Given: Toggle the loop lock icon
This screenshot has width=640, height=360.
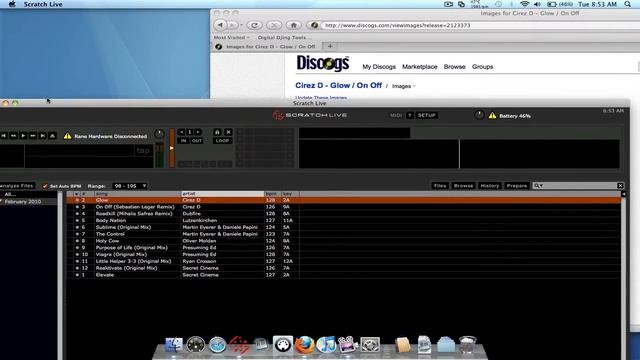Looking at the screenshot, I should point(217,132).
